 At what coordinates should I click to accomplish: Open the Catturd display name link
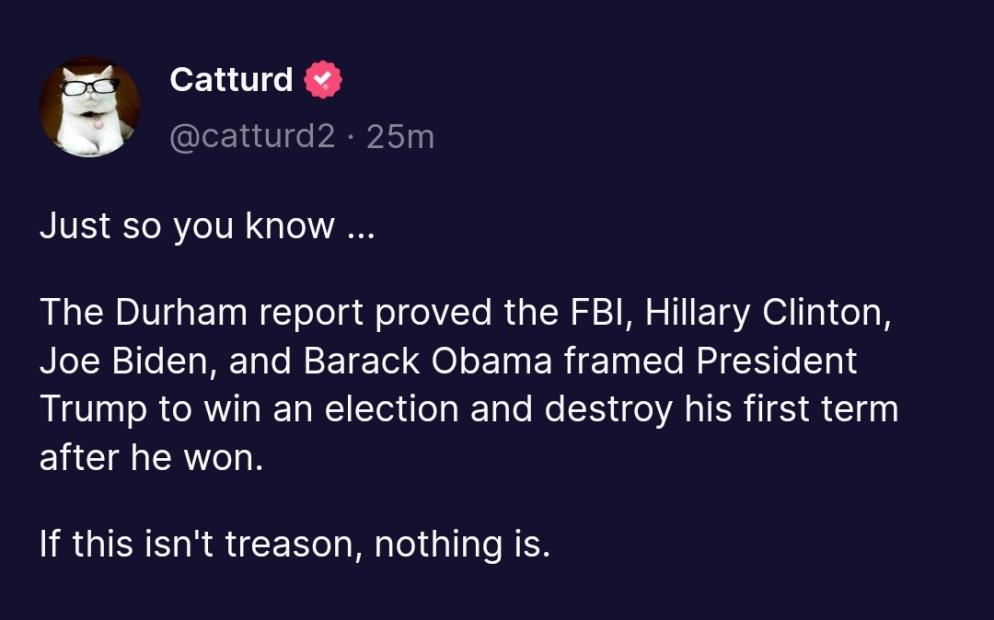click(x=231, y=79)
